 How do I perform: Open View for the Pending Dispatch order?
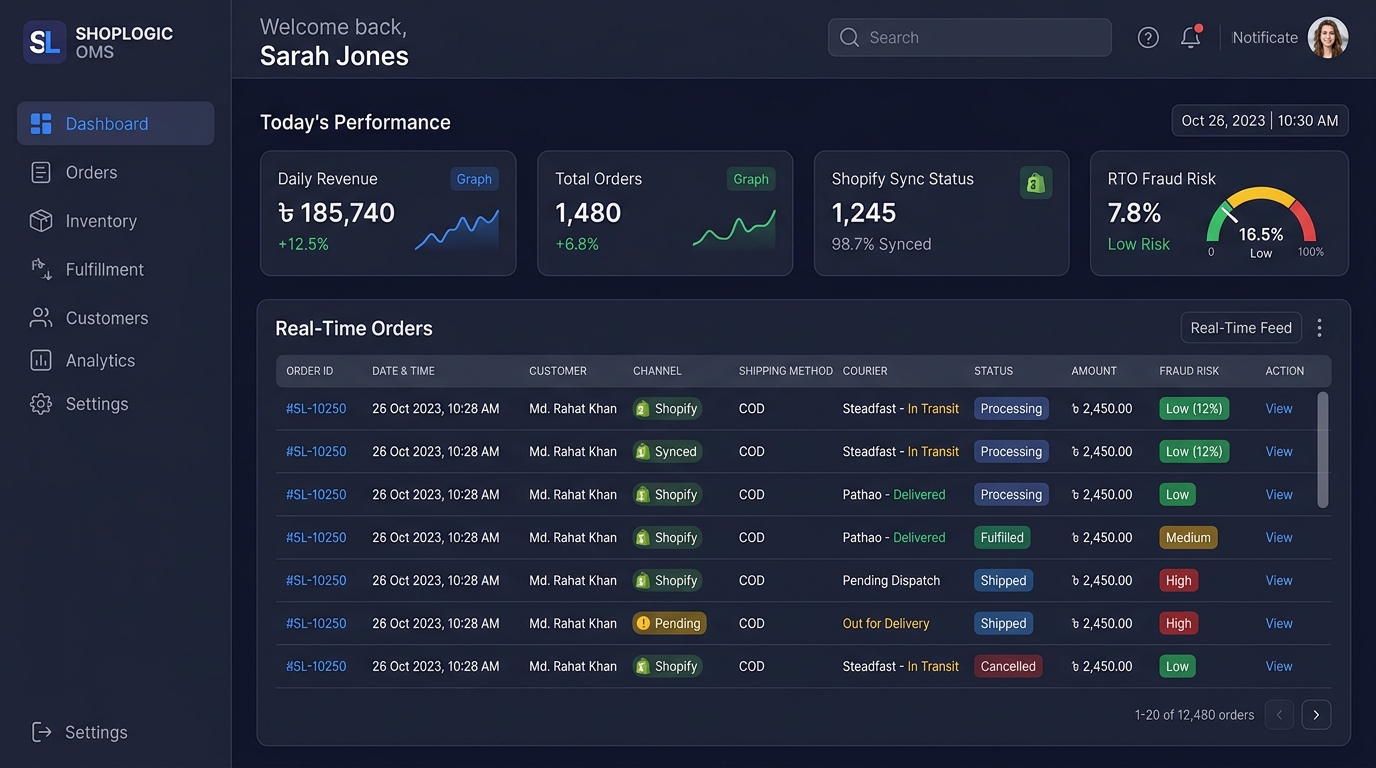[1279, 580]
